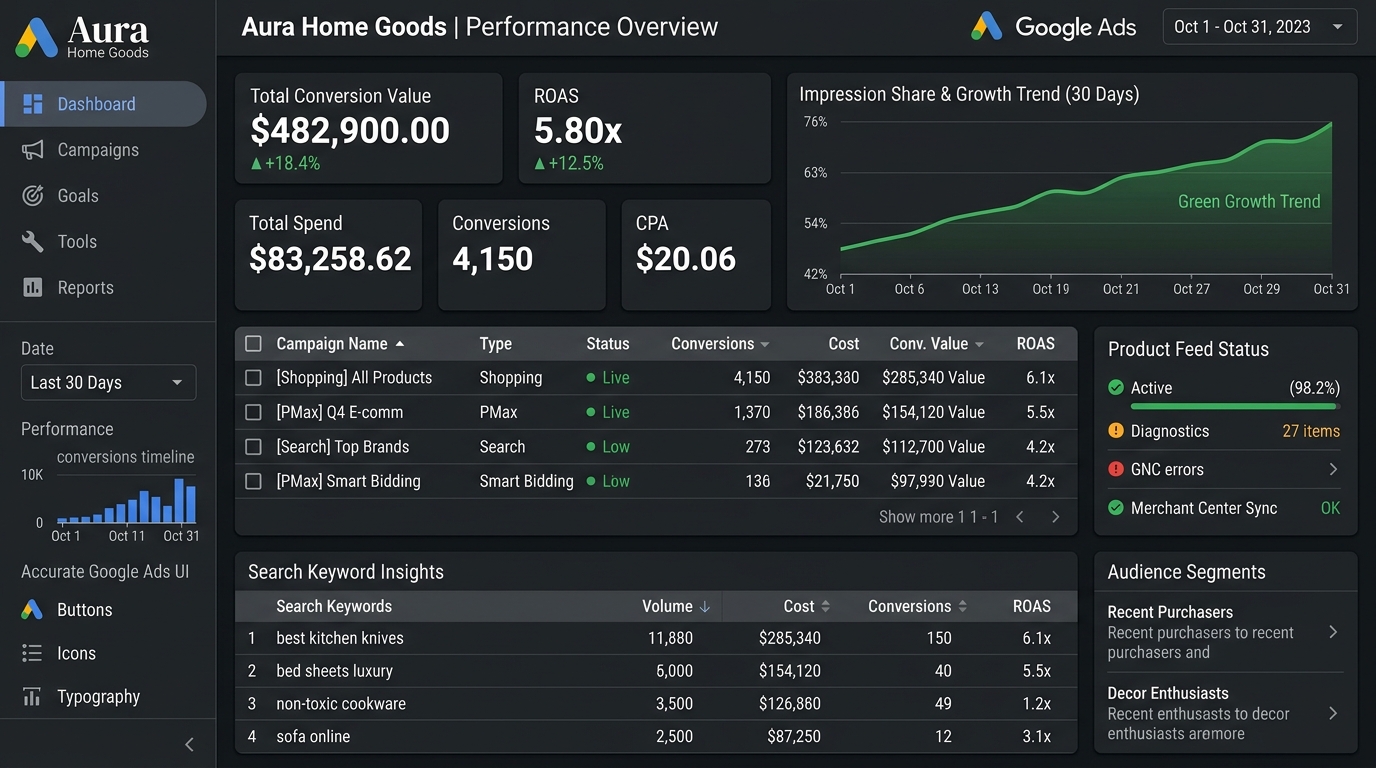
Task: Click the 27 items diagnostics link
Action: [1311, 431]
